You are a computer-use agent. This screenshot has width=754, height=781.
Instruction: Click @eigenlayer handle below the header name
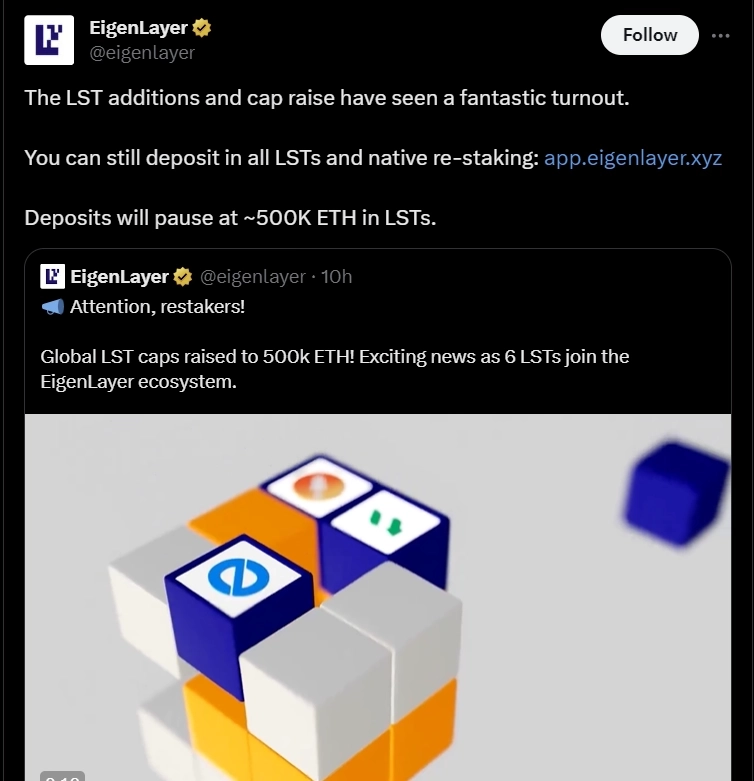[142, 52]
